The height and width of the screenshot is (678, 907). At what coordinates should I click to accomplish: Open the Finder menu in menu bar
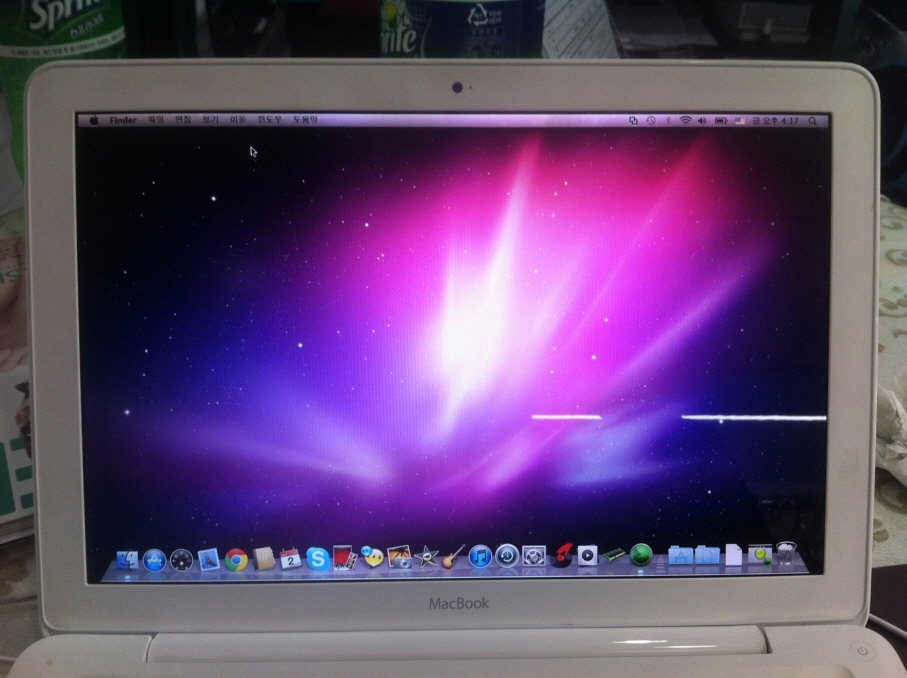point(123,120)
